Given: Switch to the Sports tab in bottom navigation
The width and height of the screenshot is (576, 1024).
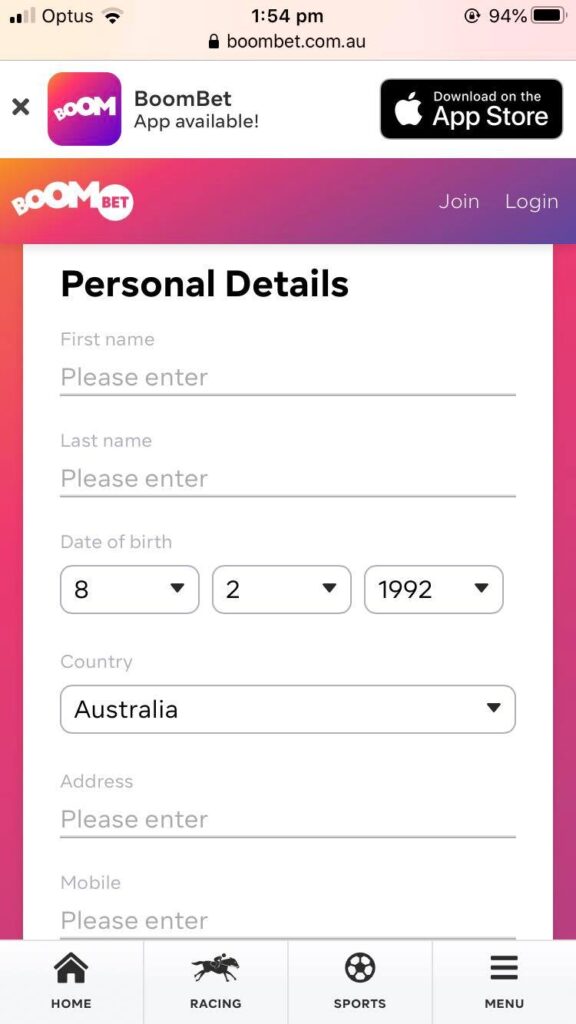Looking at the screenshot, I should click(x=360, y=982).
